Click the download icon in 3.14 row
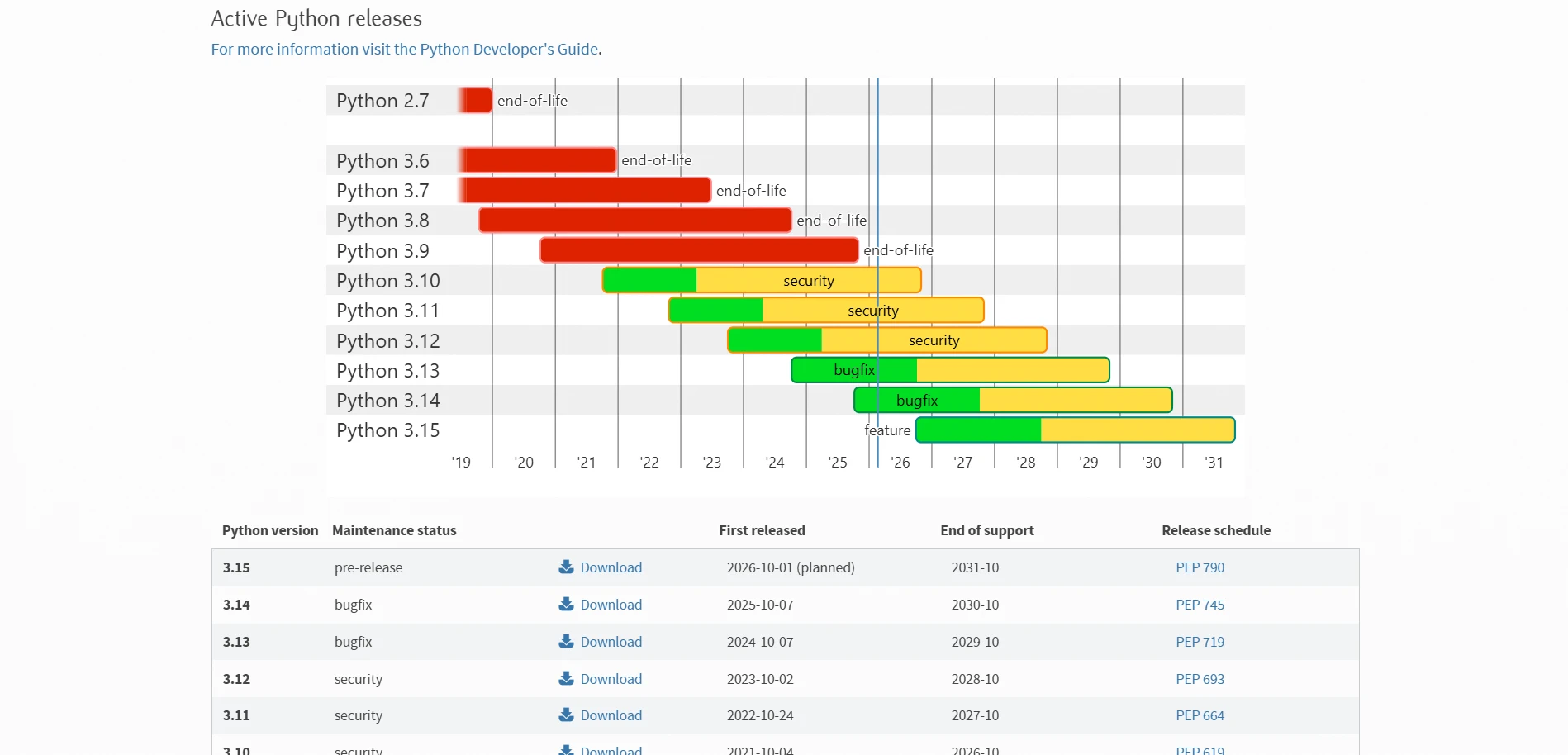The height and width of the screenshot is (755, 1568). click(x=566, y=604)
